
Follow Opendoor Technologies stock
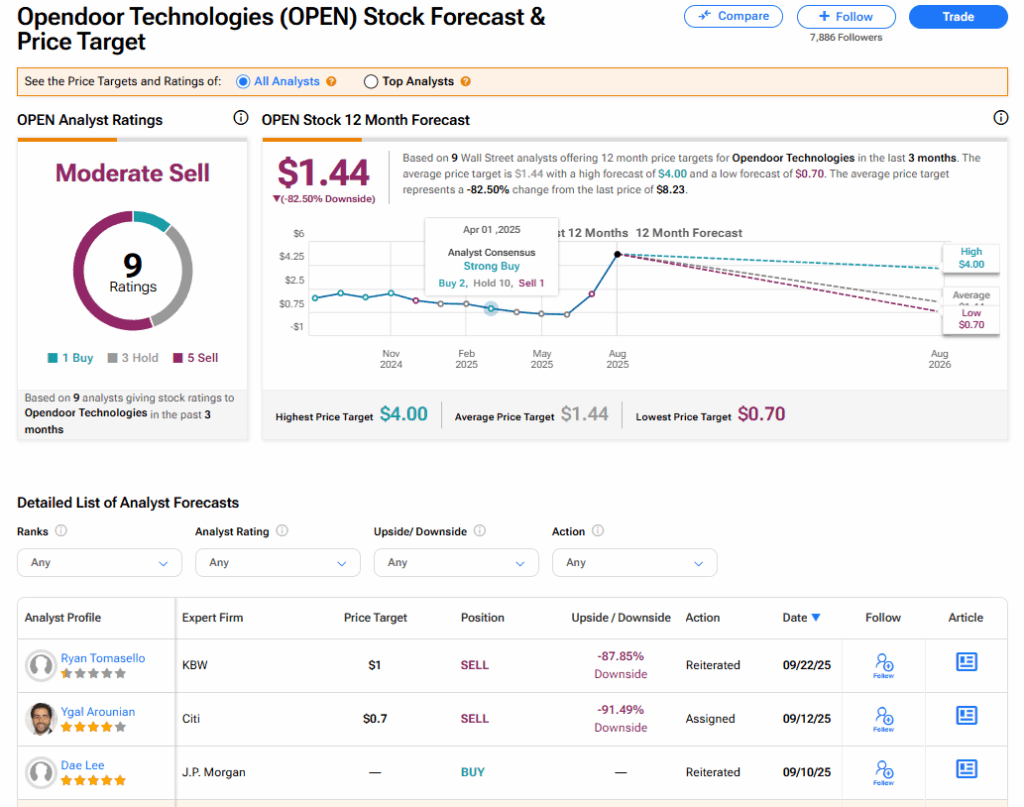click(x=846, y=17)
